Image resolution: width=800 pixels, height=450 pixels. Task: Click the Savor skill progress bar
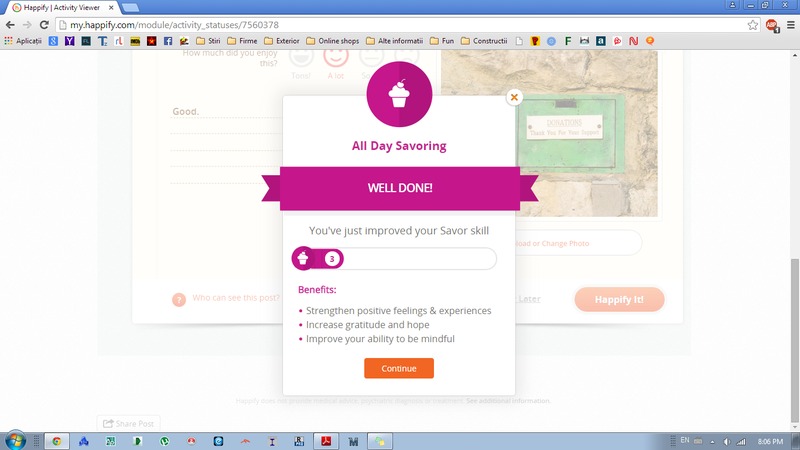coord(394,259)
